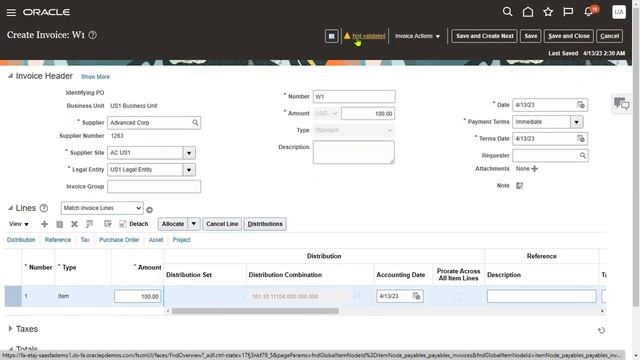Open Match Invoice Lines combo box

point(102,208)
